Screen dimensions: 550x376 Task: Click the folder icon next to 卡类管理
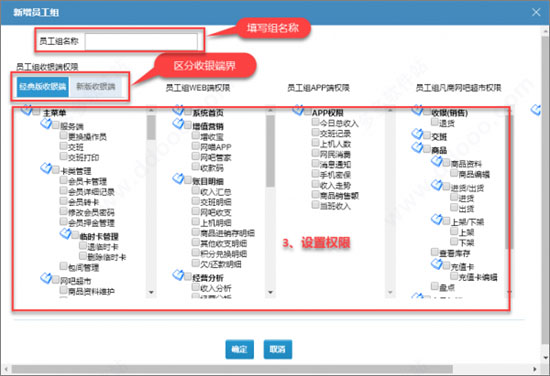pos(46,168)
